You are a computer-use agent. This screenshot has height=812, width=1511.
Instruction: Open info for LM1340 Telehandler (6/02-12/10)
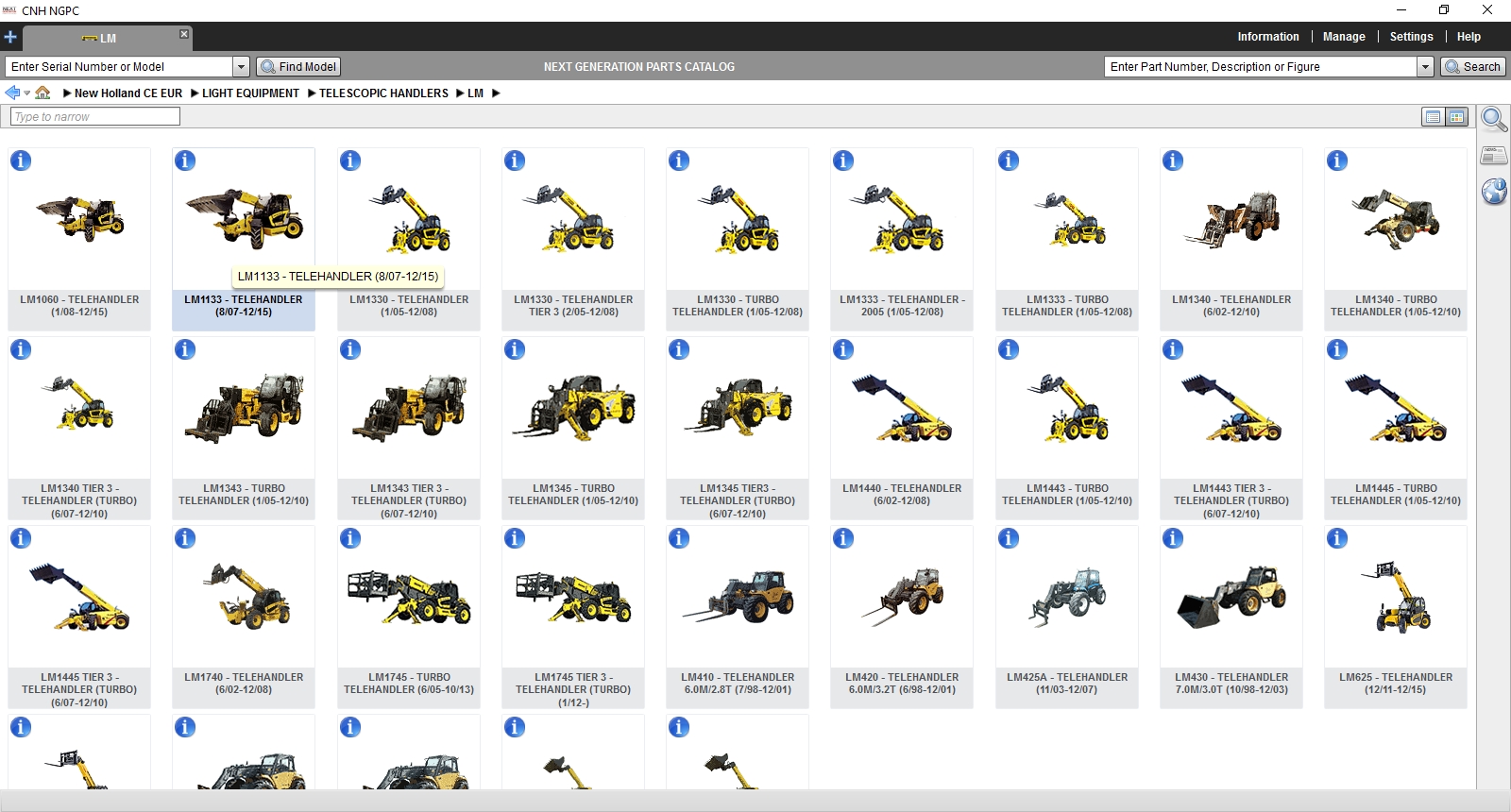(1173, 161)
